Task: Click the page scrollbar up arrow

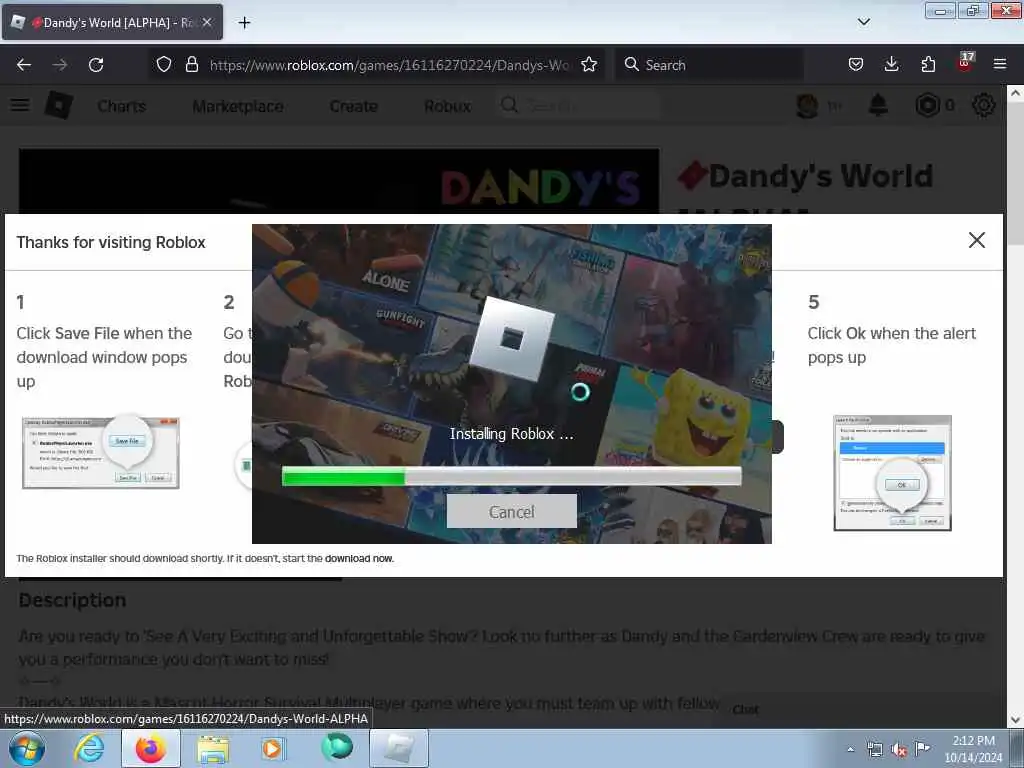Action: [1015, 93]
